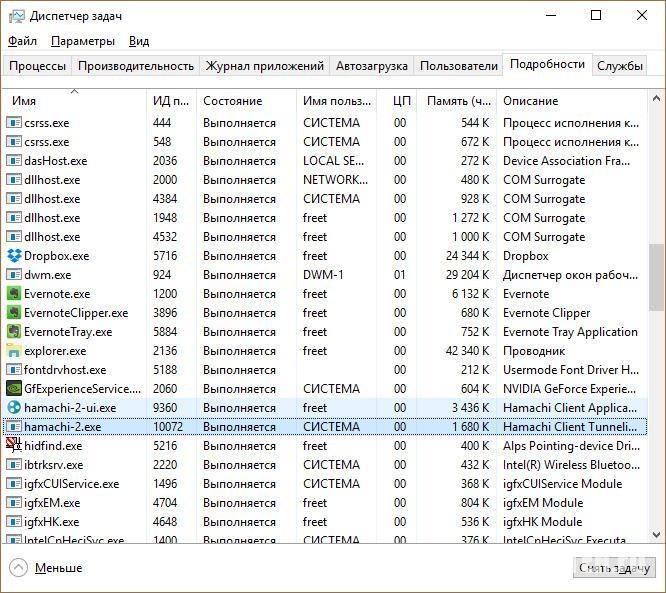The image size is (666, 593).
Task: Click the Проводник description cell
Action: [534, 351]
